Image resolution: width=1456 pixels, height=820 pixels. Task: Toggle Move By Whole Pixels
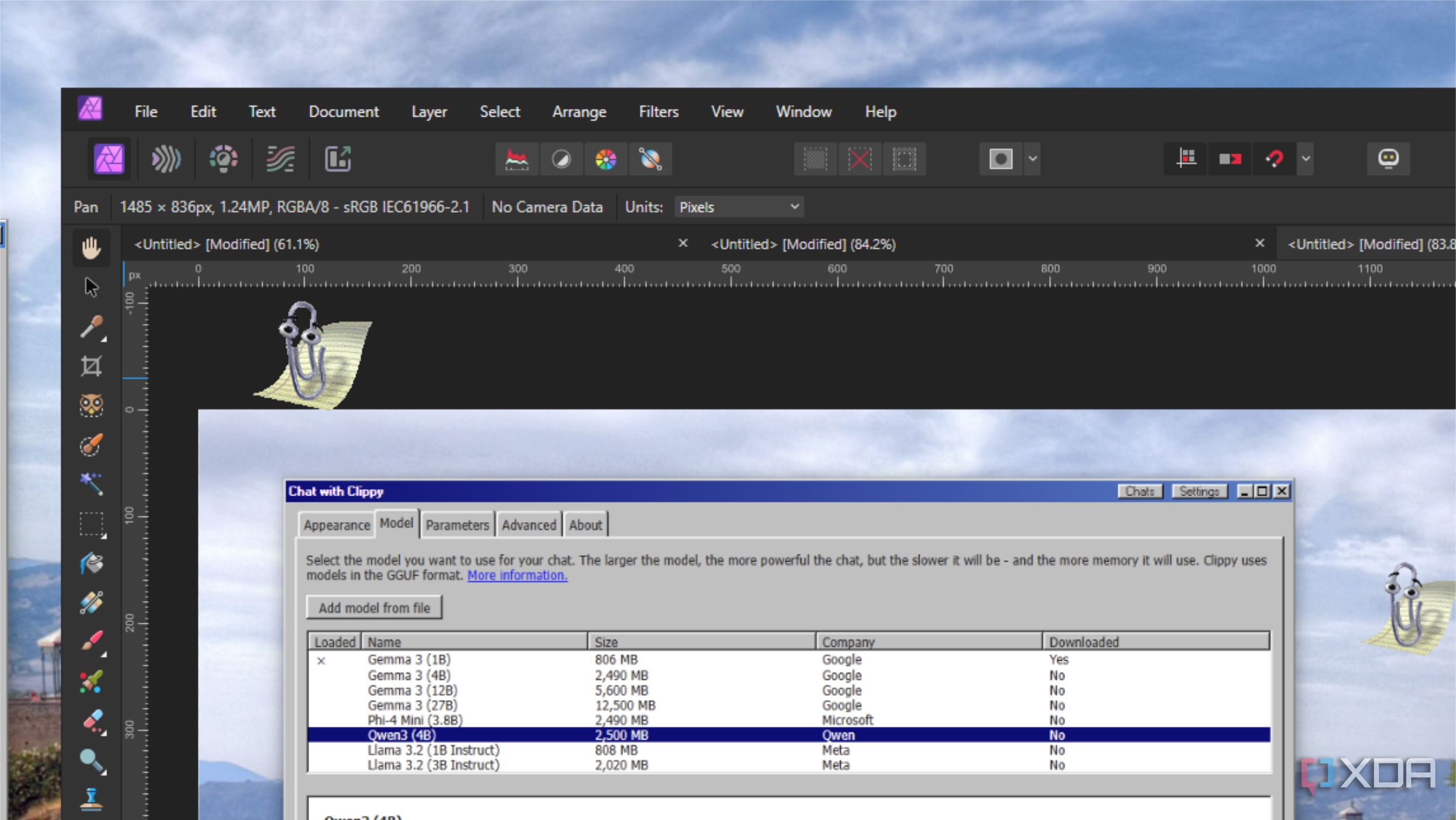coord(1230,159)
